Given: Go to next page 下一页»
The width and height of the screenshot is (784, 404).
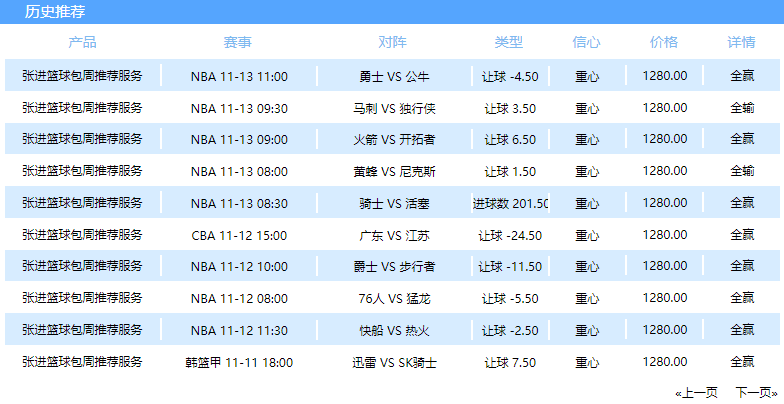Looking at the screenshot, I should coord(756,392).
